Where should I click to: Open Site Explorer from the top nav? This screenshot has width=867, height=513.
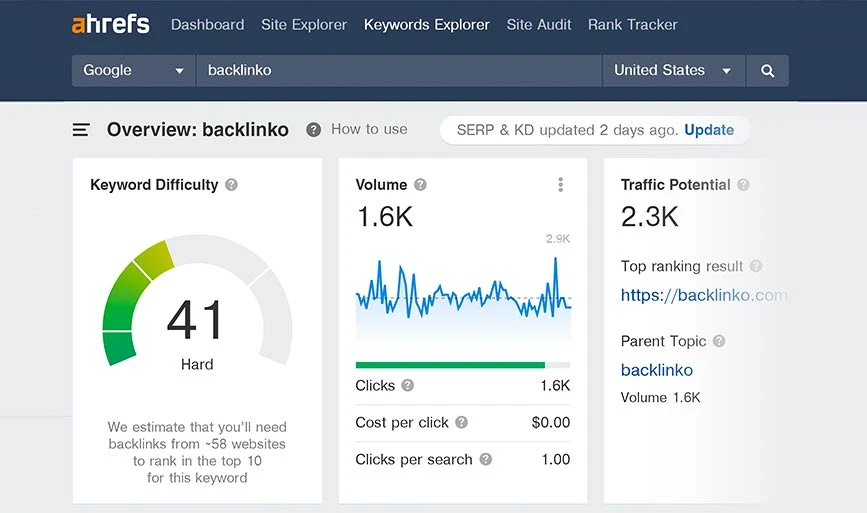click(304, 24)
